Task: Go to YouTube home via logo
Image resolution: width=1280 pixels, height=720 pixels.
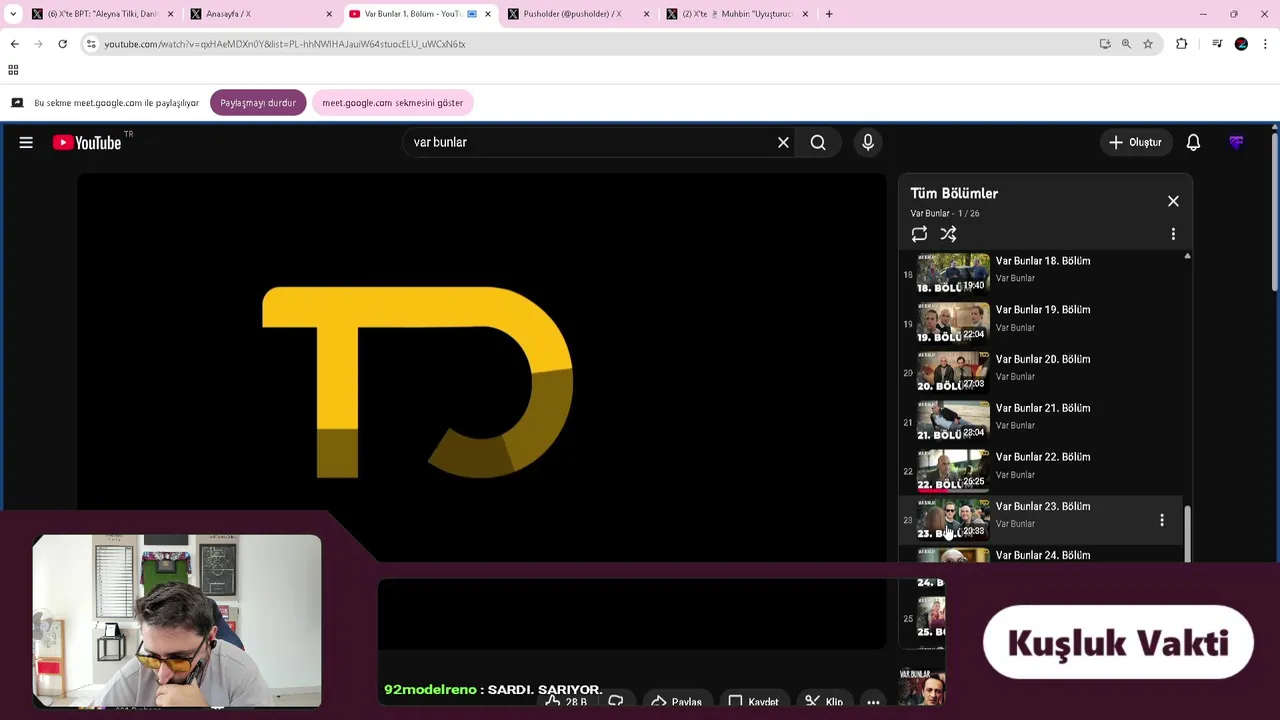Action: [x=87, y=143]
